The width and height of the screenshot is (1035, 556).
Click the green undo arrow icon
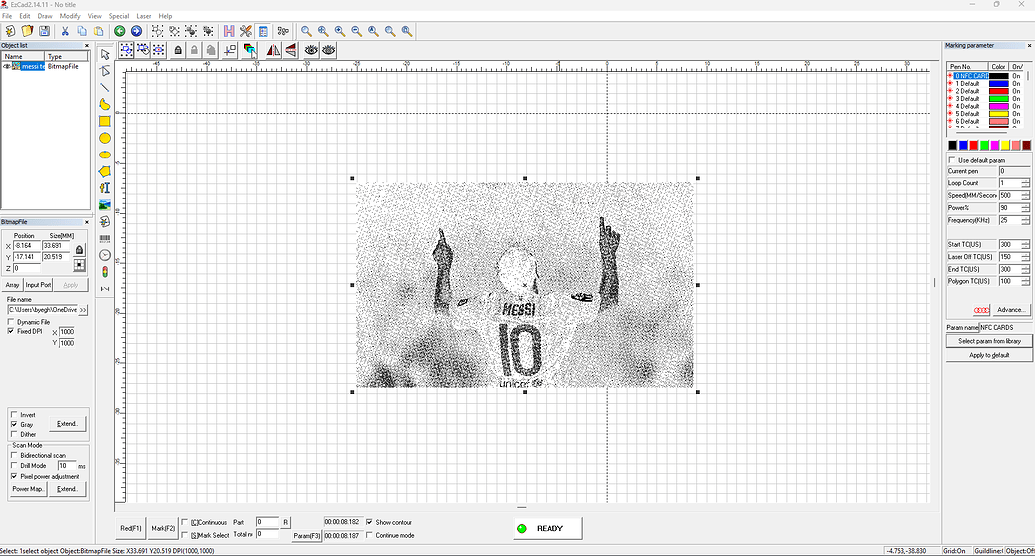[x=120, y=32]
